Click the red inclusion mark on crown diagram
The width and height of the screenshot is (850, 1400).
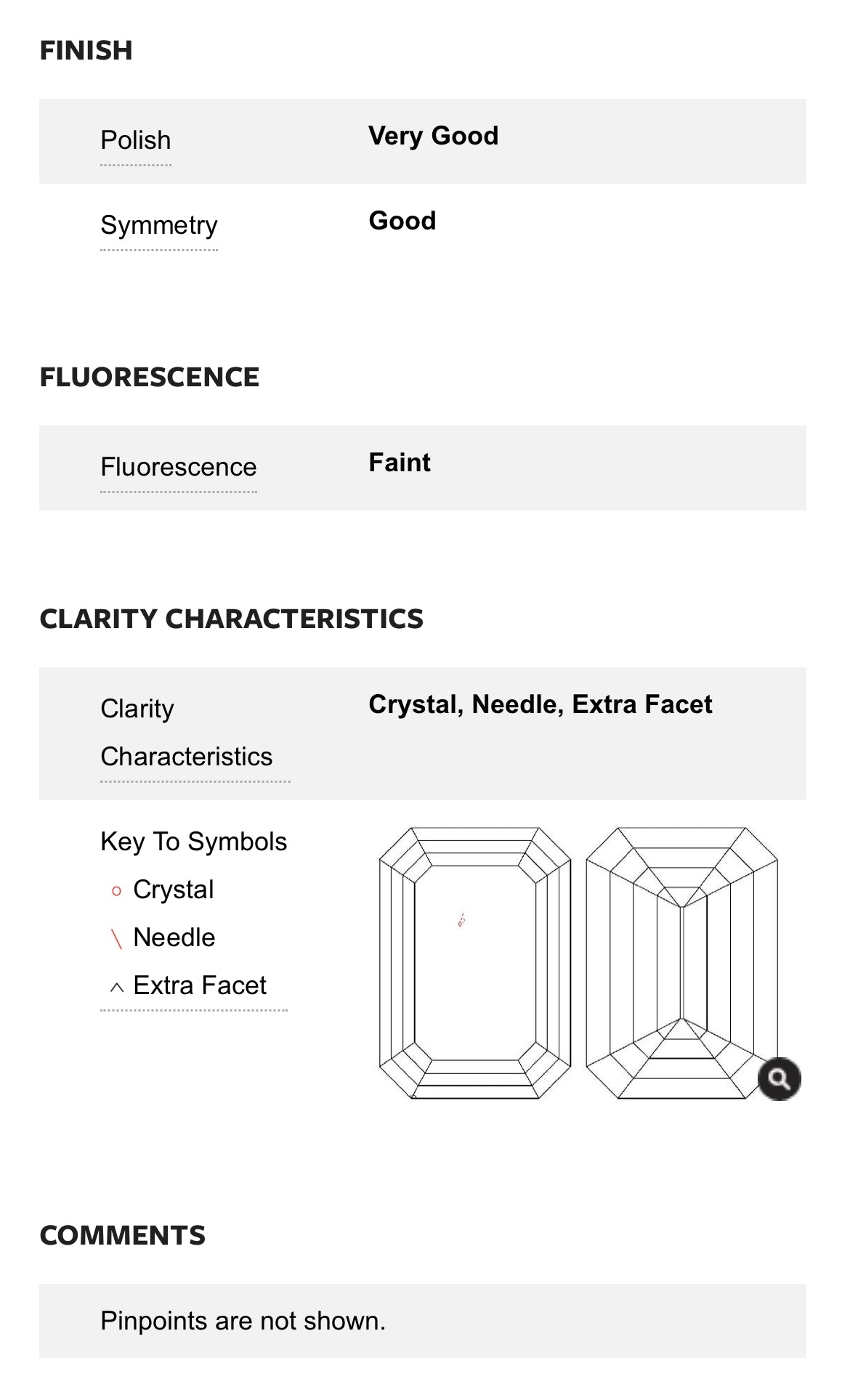[x=461, y=921]
